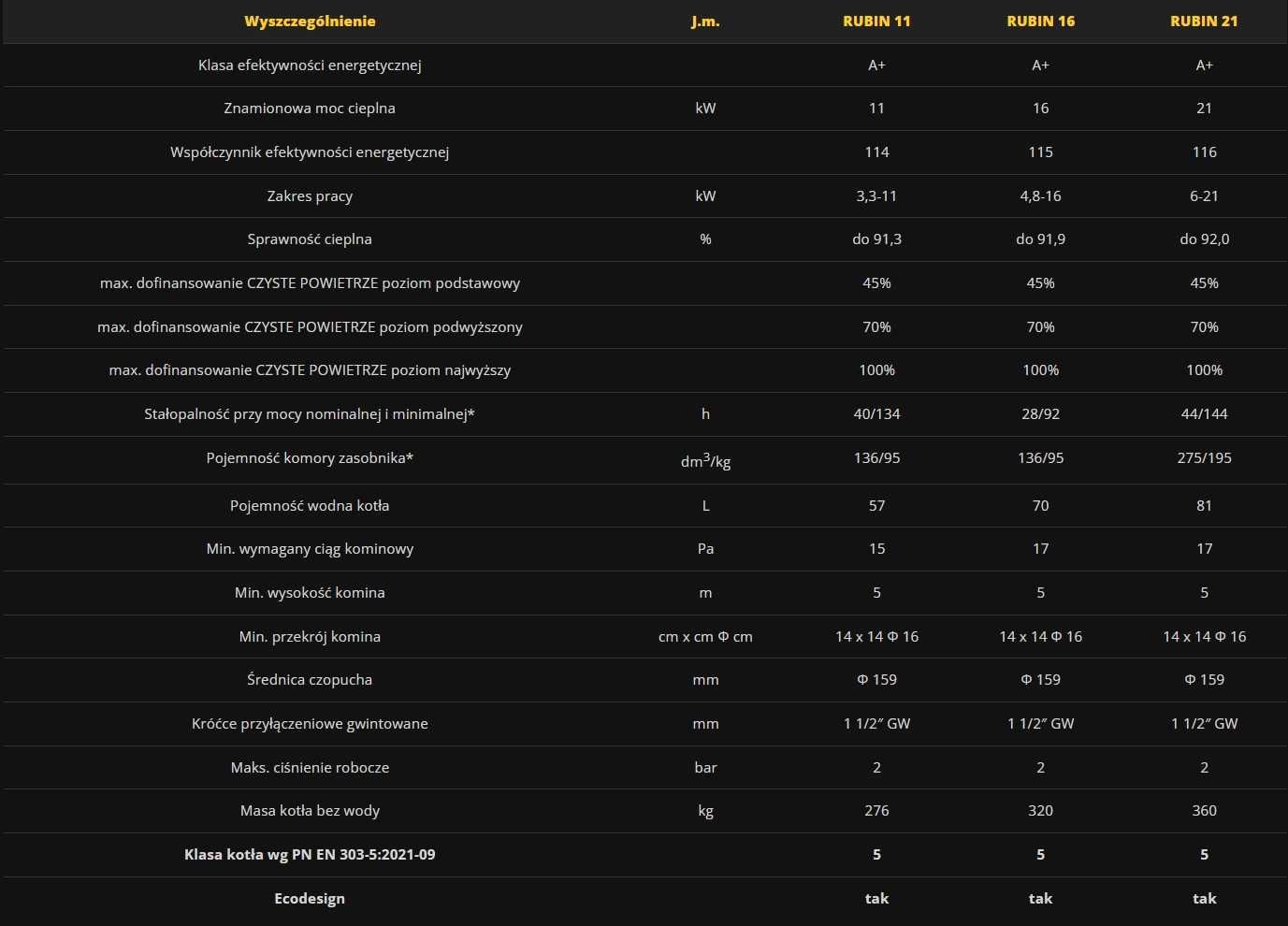
Task: Click Ecodesign 'tak' under RUBIN 21
Action: pos(1204,899)
